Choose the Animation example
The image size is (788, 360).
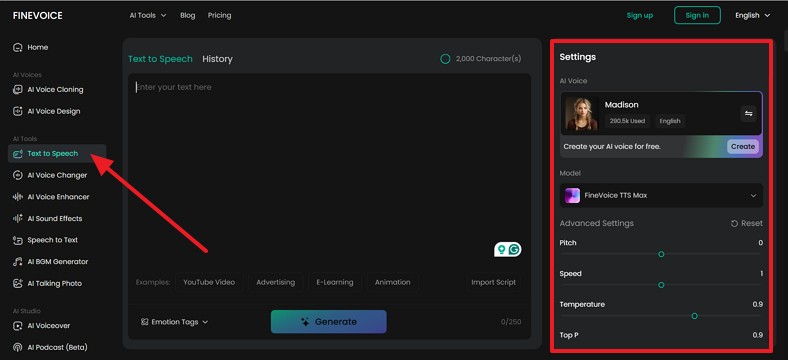(x=392, y=282)
